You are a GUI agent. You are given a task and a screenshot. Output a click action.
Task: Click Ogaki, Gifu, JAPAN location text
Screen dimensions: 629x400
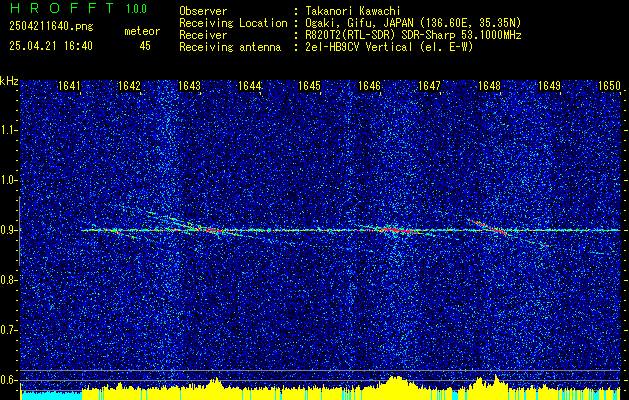413,23
